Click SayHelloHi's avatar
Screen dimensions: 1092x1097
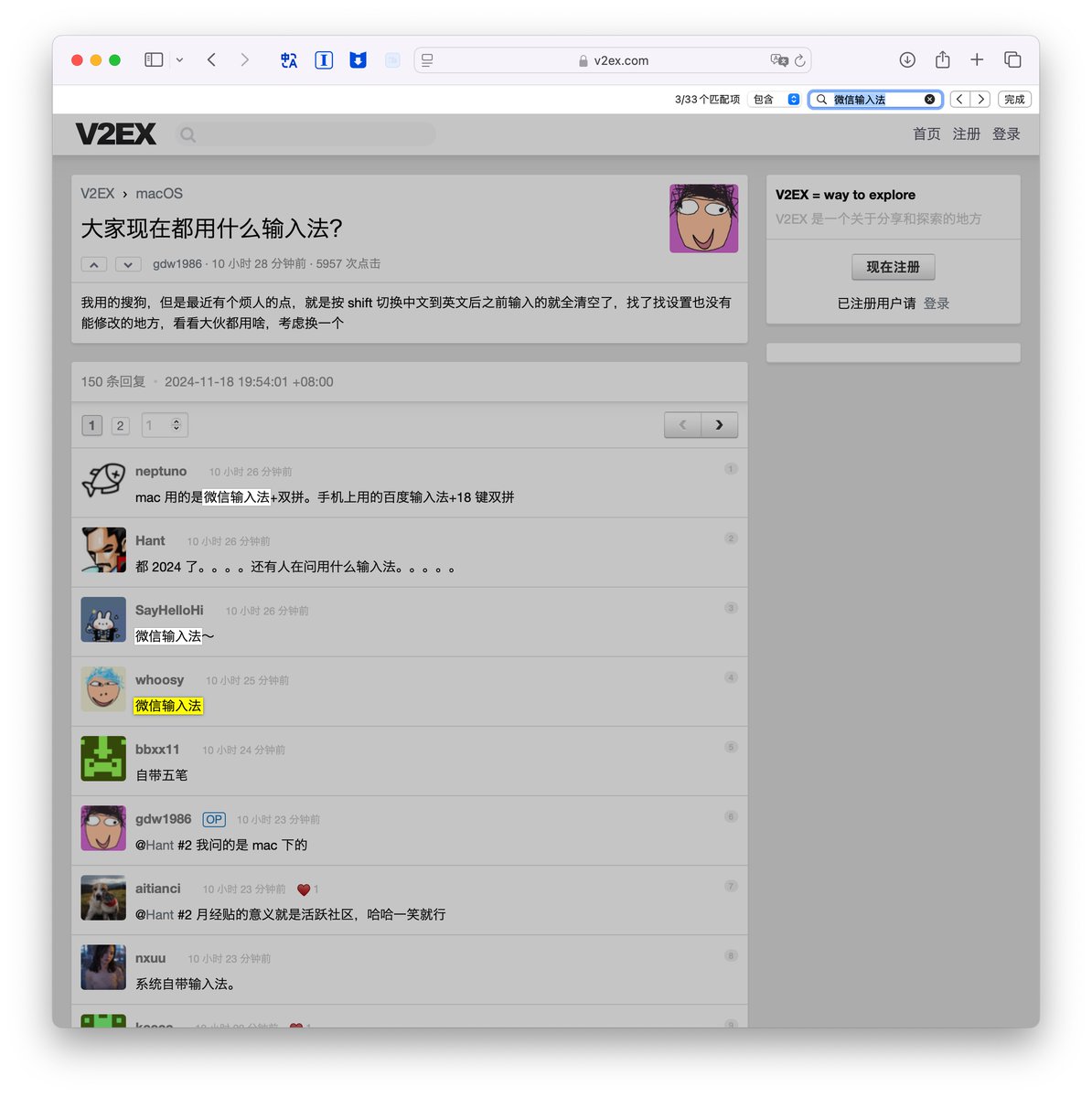click(103, 620)
